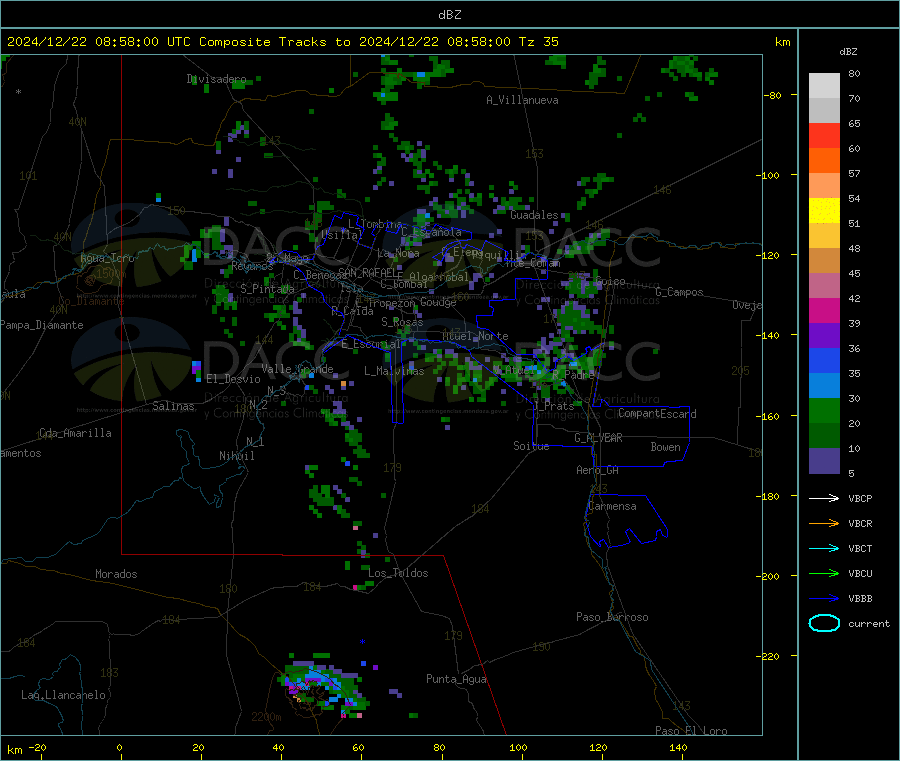Viewport: 900px width, 761px height.
Task: Click the 'Tz 35' text in header
Action: pos(538,41)
